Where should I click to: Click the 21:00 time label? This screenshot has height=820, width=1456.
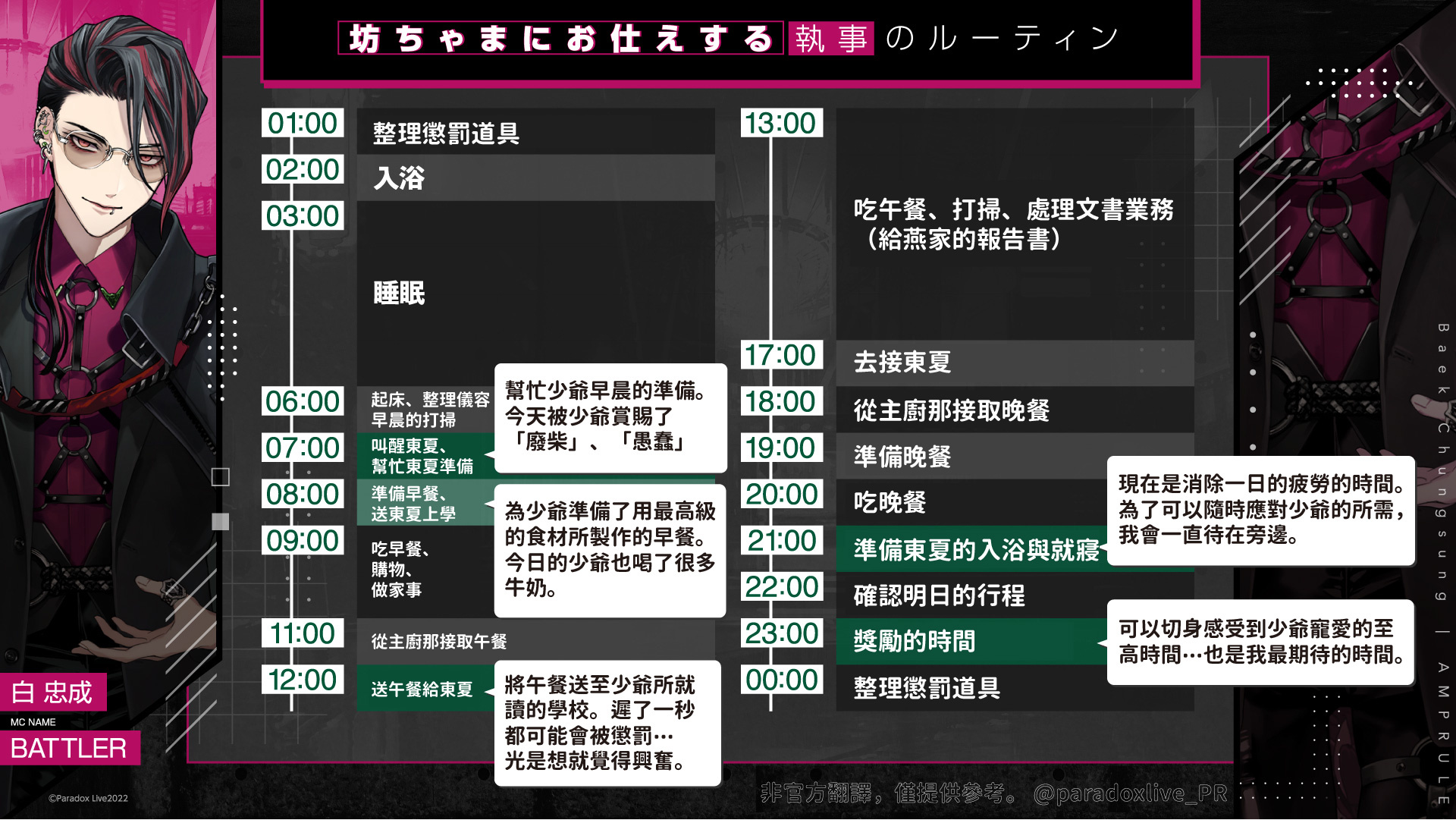click(x=781, y=540)
